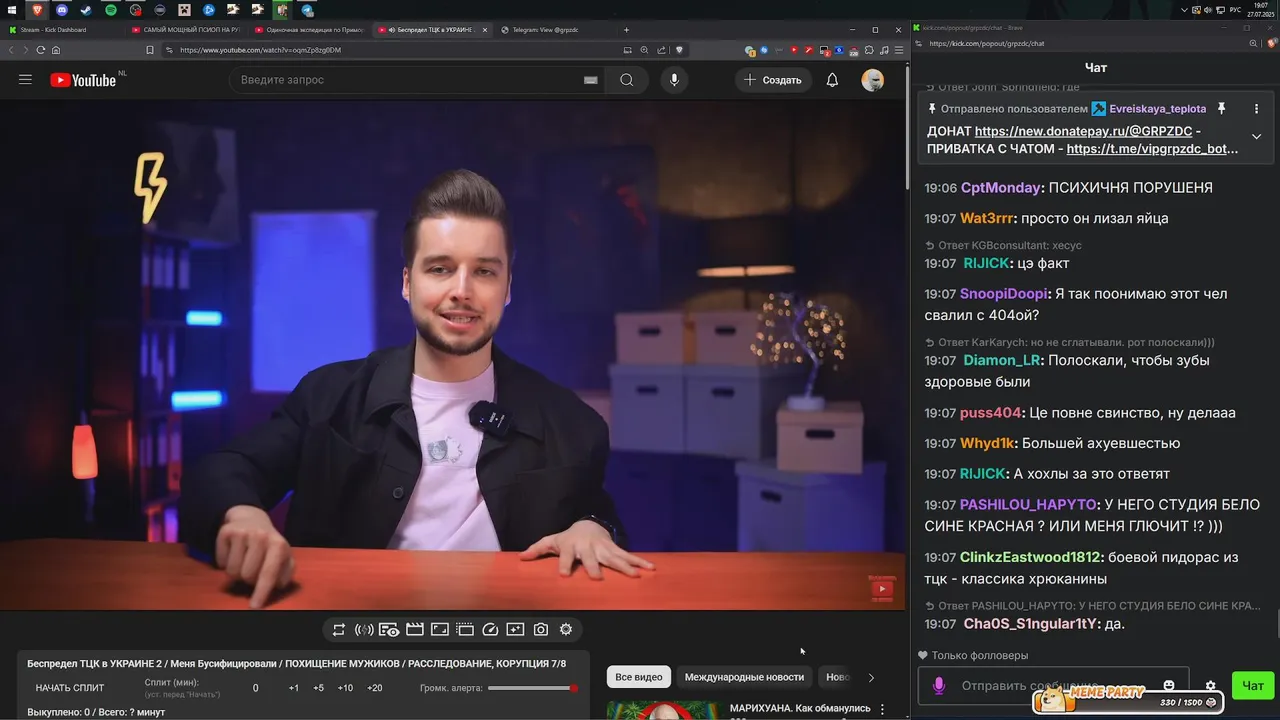The image size is (1280, 720).
Task: Open the emoji picker in chat input
Action: [1169, 685]
